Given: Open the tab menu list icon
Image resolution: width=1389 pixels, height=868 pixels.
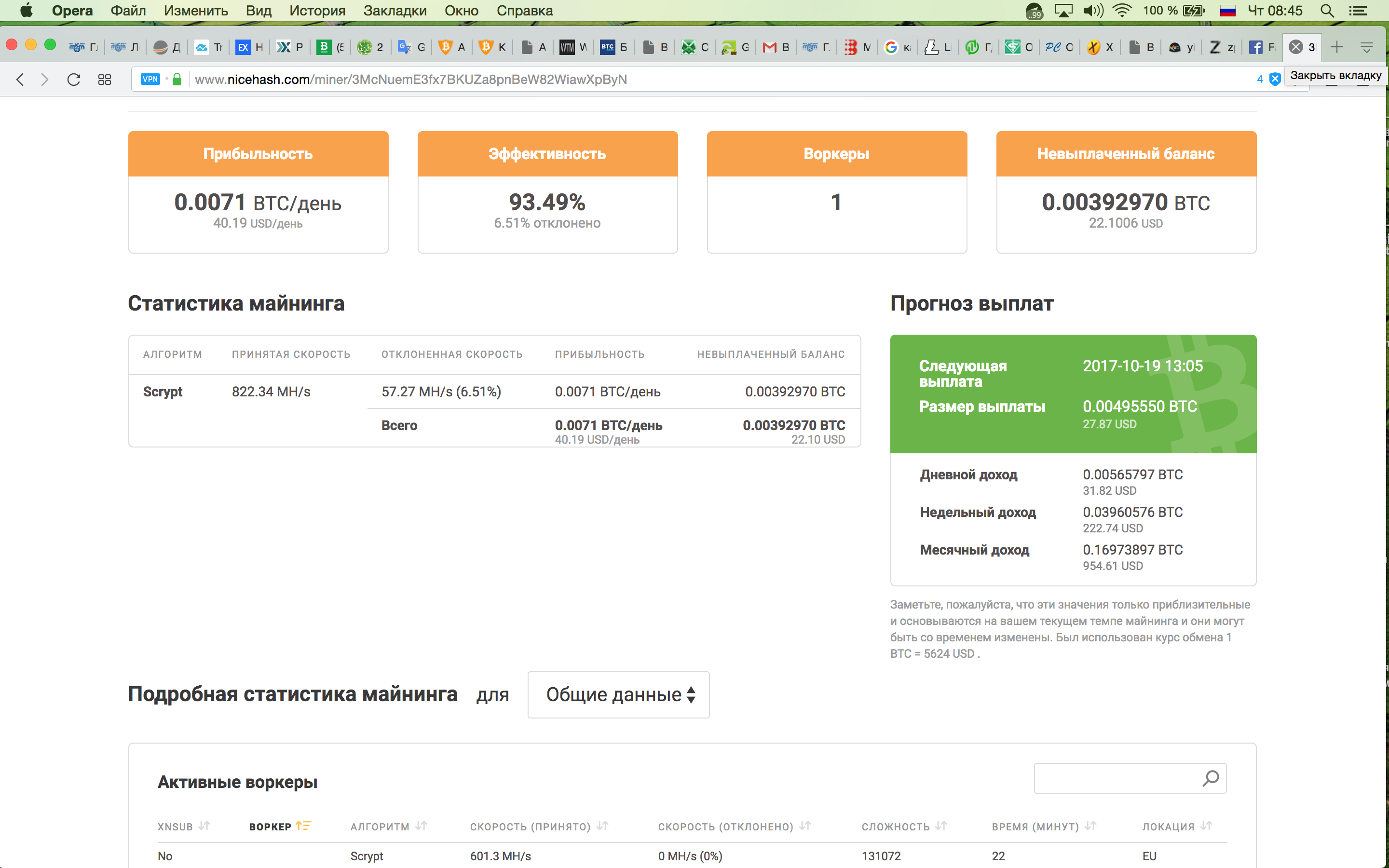Looking at the screenshot, I should pyautogui.click(x=1367, y=47).
